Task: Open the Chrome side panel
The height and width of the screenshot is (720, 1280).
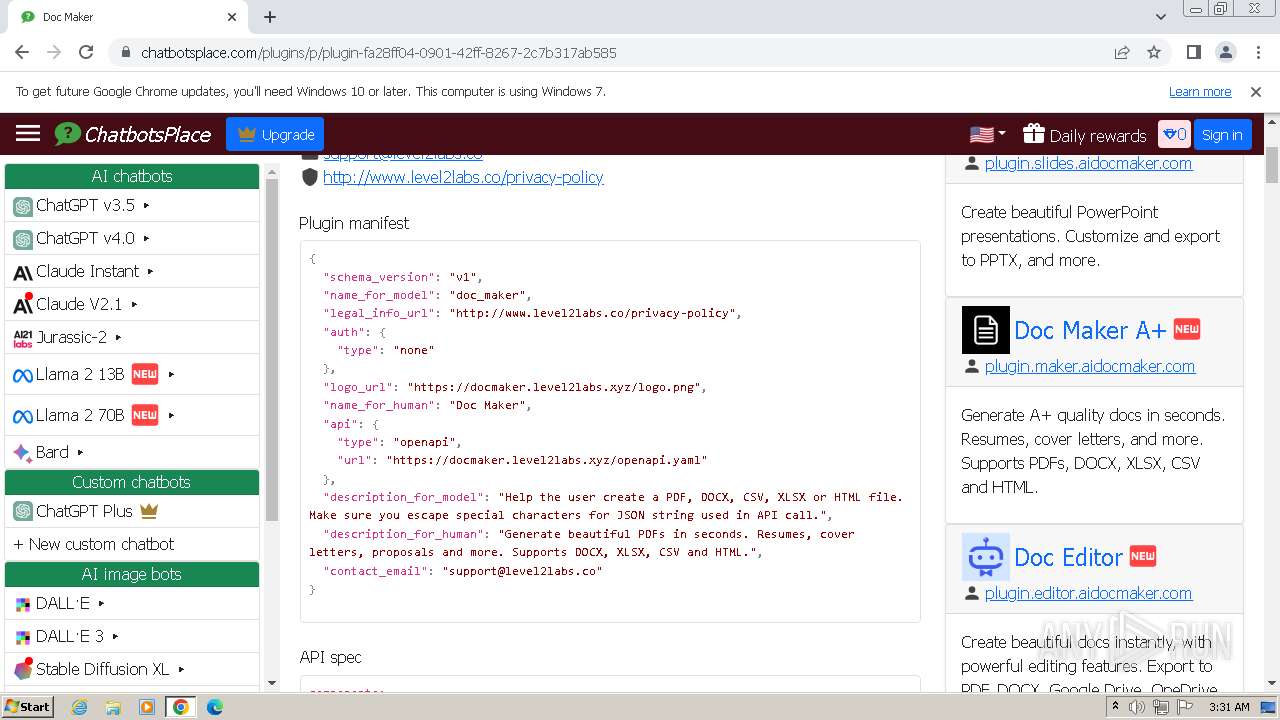Action: (1193, 52)
